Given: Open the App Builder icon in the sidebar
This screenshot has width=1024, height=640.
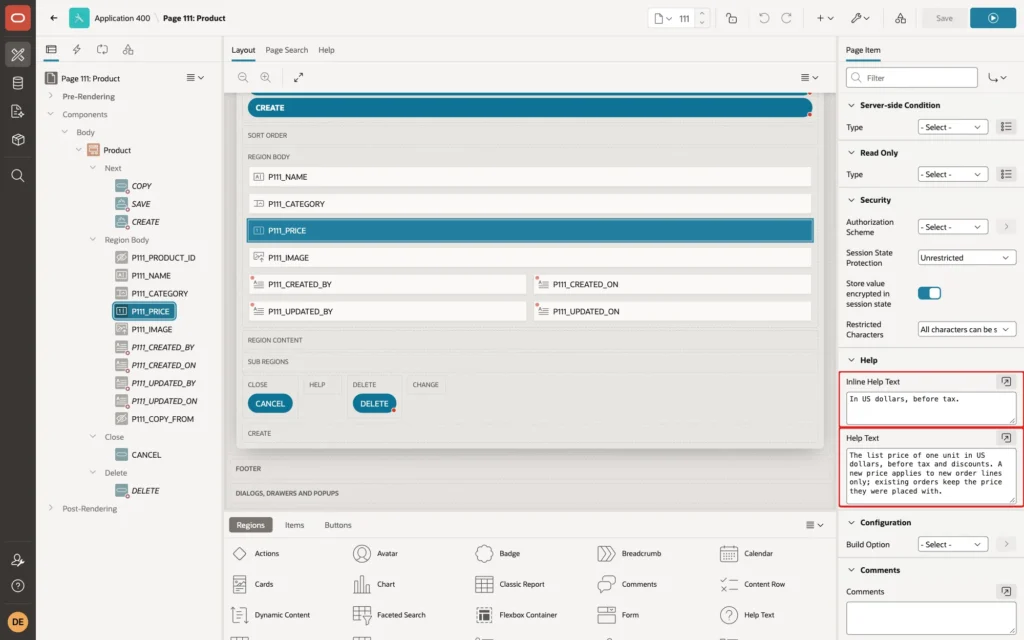Looking at the screenshot, I should 18,55.
